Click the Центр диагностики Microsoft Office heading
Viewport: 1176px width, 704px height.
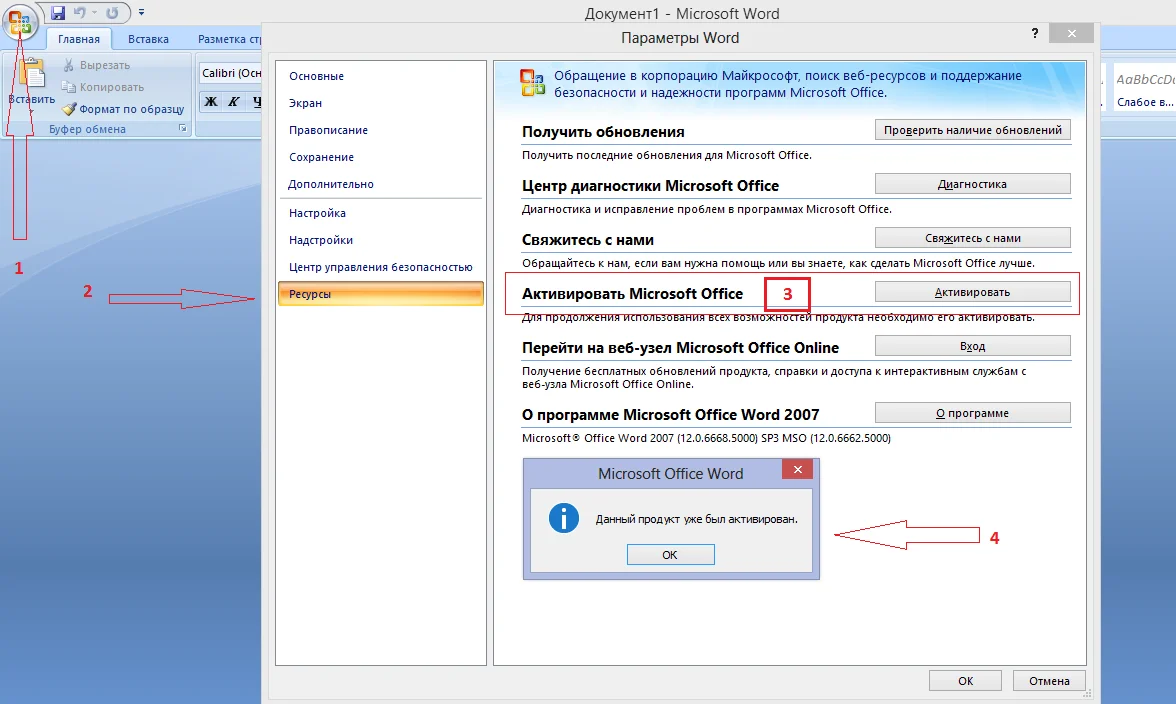pyautogui.click(x=650, y=186)
